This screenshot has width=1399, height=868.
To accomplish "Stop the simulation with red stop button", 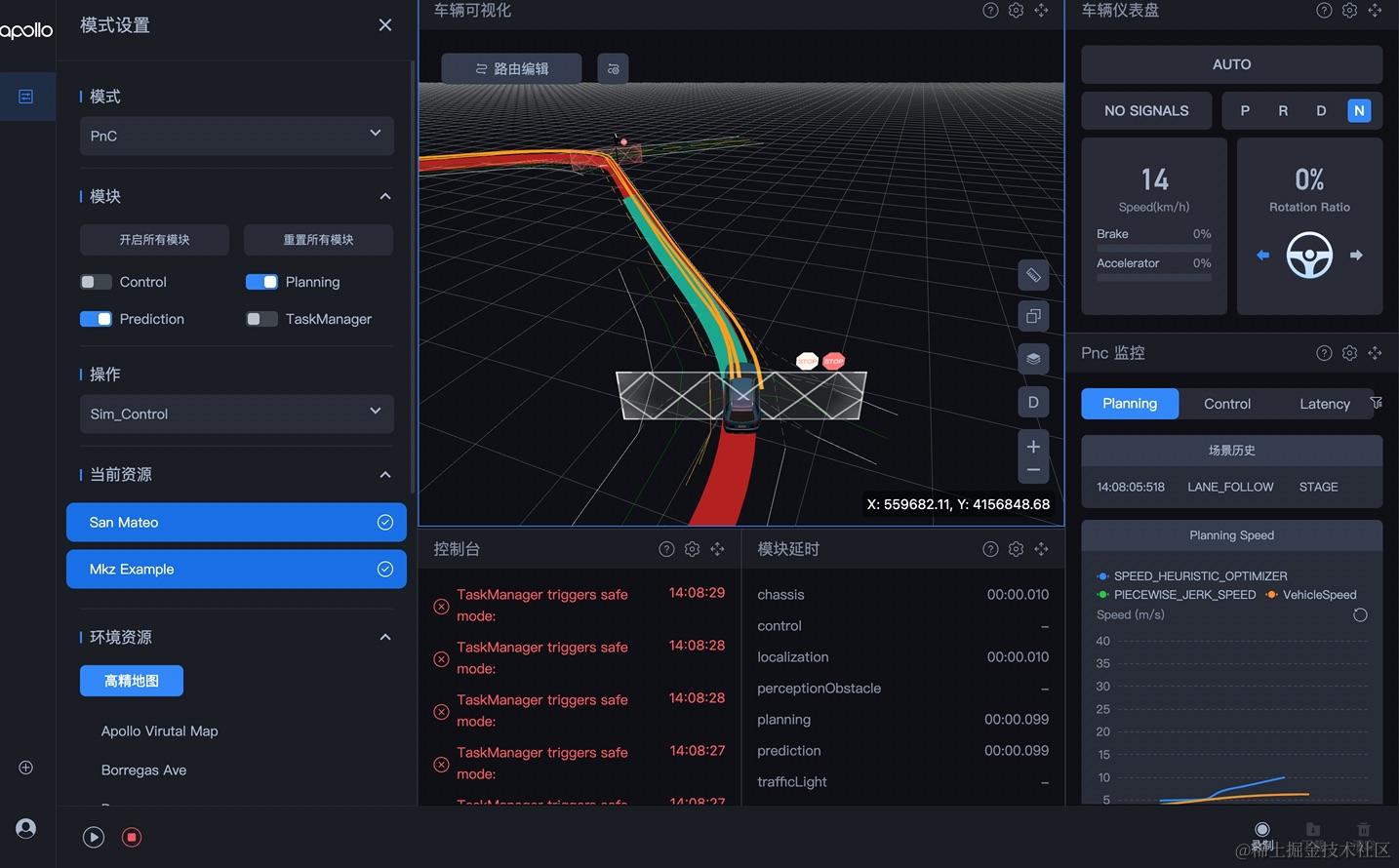I will pos(132,837).
